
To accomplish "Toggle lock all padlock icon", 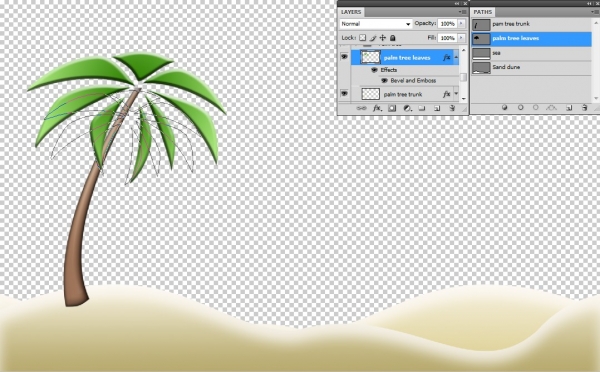I will pos(393,38).
